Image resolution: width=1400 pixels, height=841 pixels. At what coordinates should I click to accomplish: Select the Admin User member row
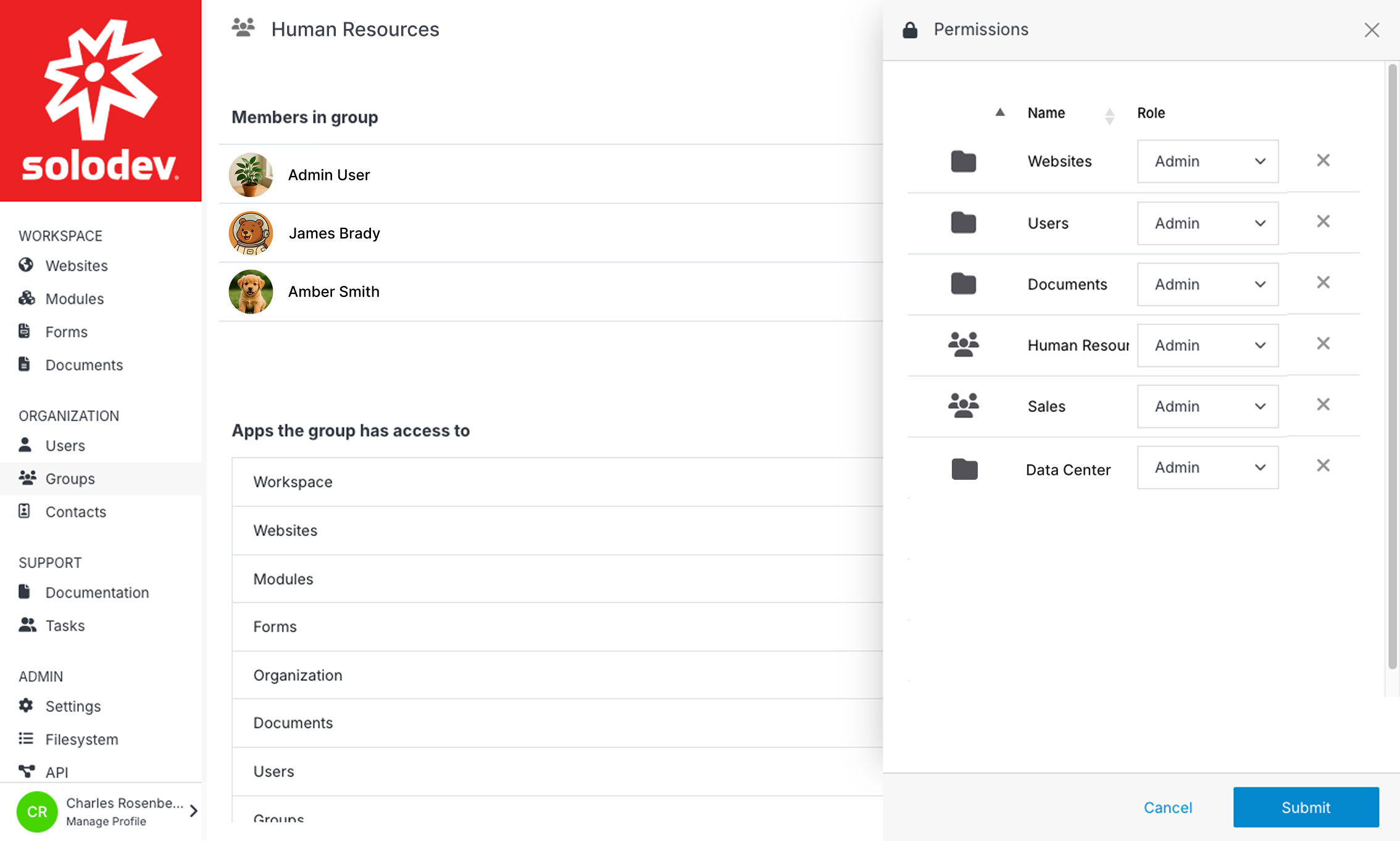[551, 175]
